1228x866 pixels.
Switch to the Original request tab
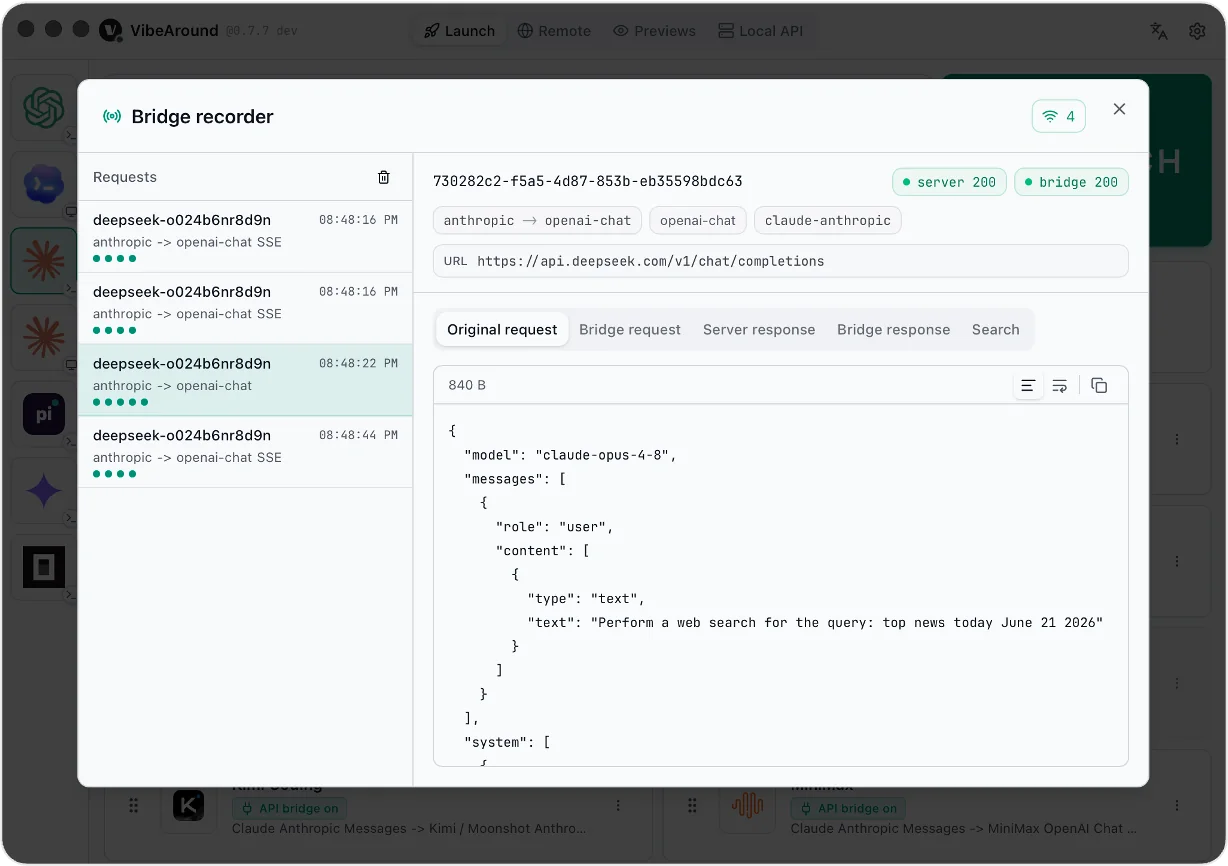(502, 330)
